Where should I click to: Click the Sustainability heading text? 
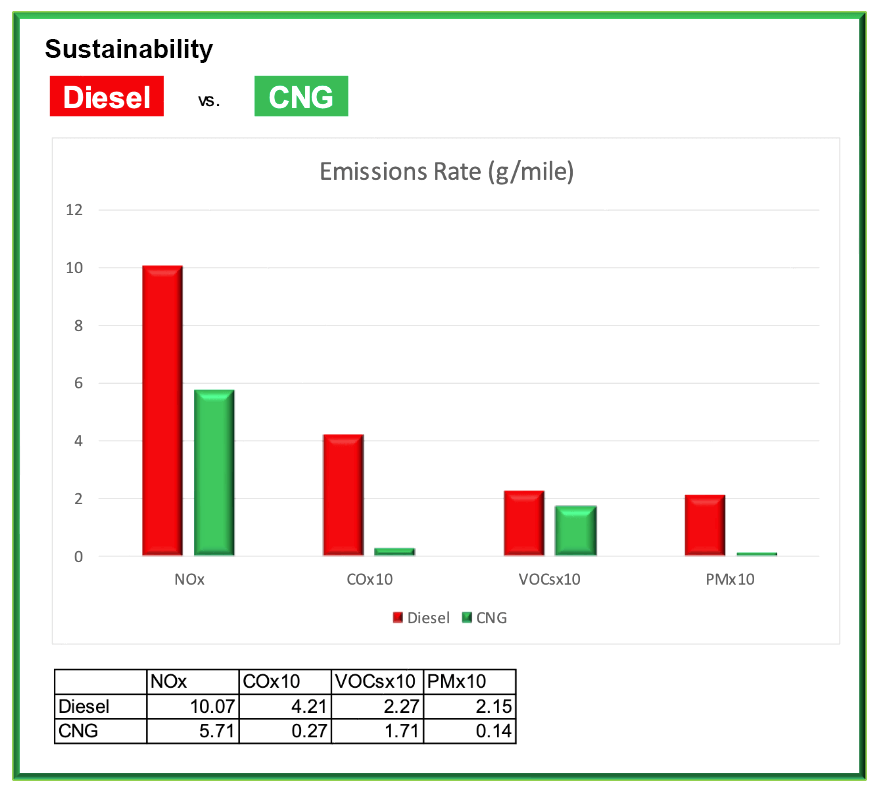click(x=129, y=48)
